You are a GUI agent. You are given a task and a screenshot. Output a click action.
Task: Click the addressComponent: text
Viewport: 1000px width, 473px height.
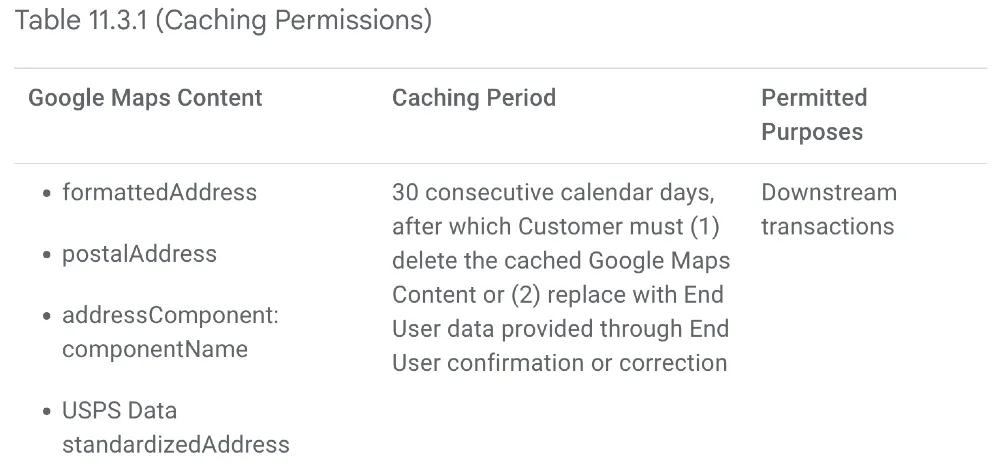pyautogui.click(x=170, y=316)
